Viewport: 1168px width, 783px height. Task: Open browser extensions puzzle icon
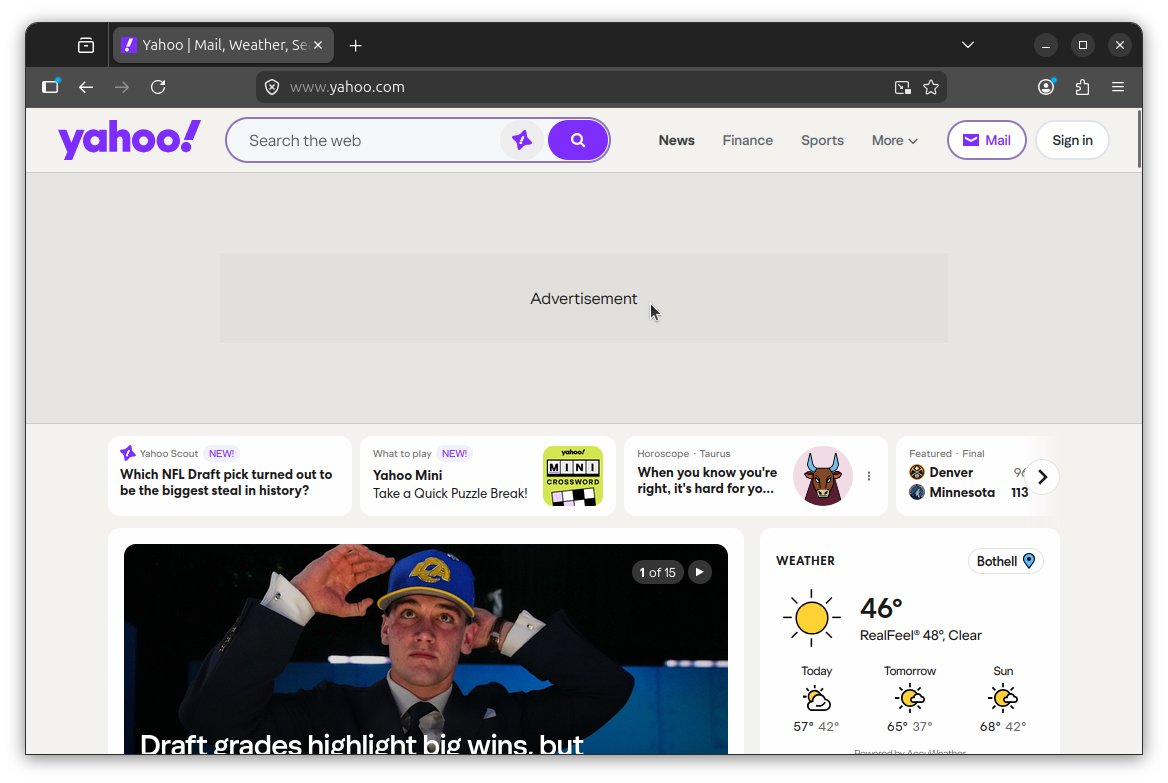1082,87
